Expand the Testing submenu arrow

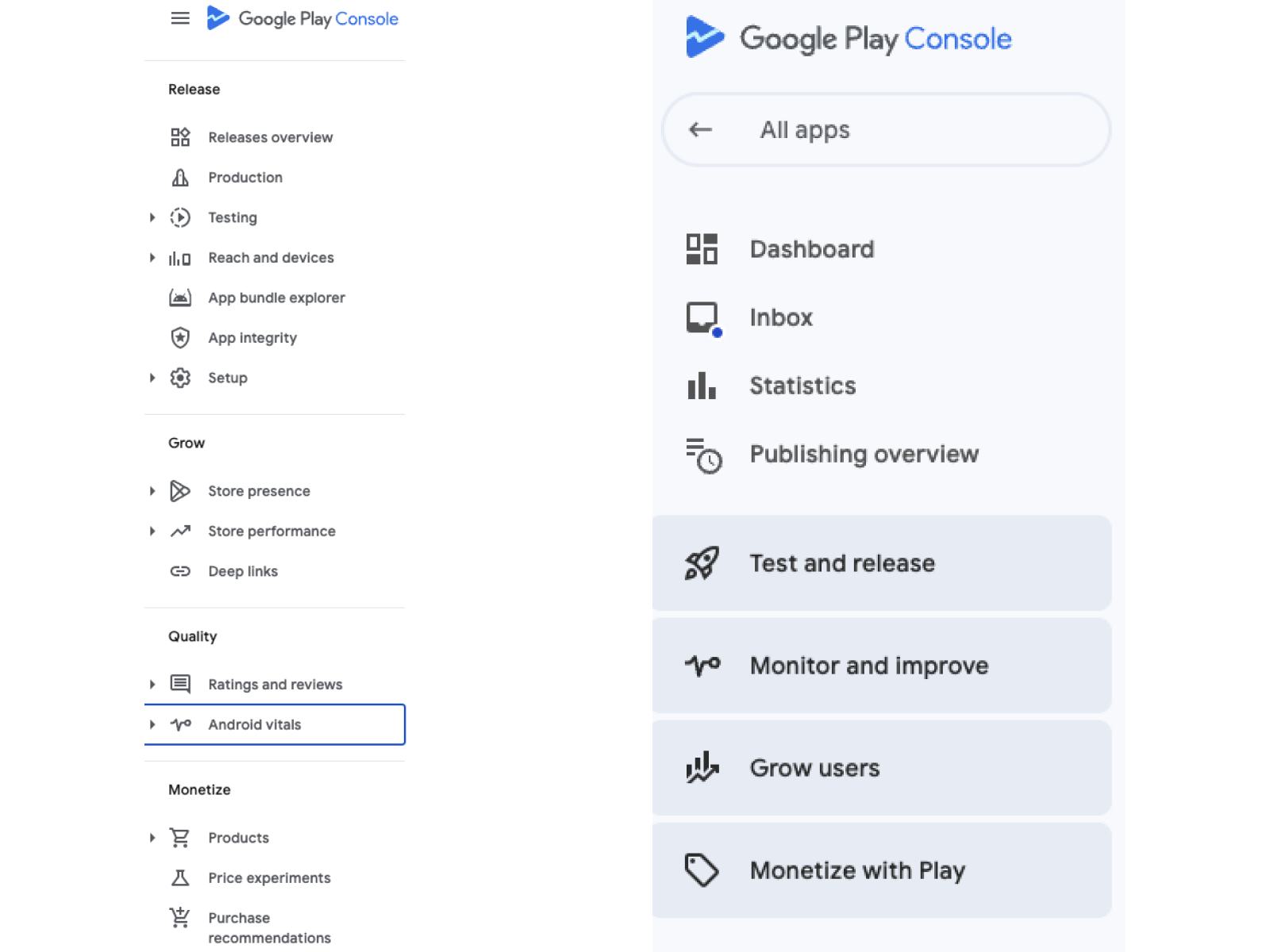pyautogui.click(x=152, y=217)
